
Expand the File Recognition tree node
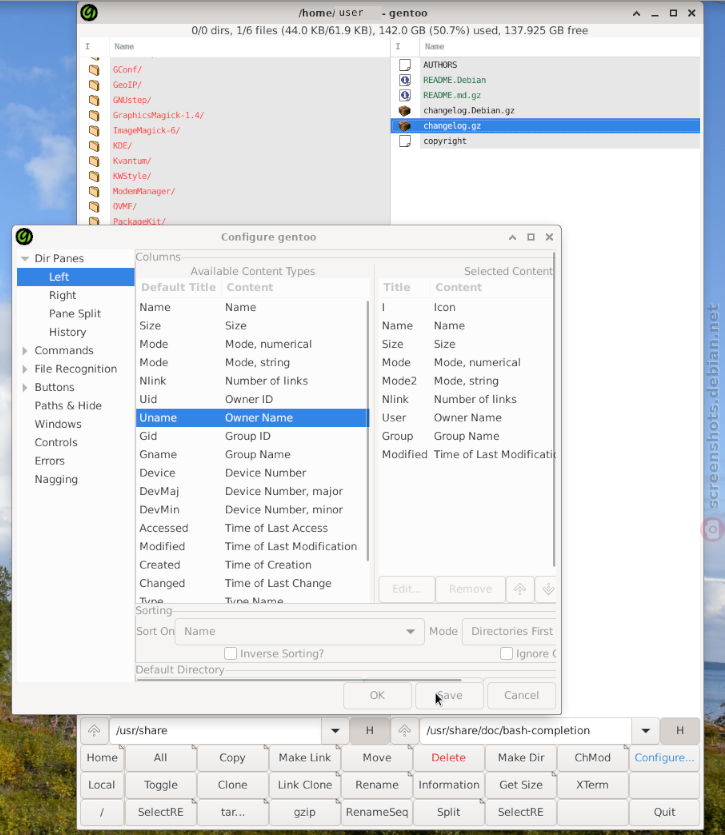pyautogui.click(x=25, y=369)
